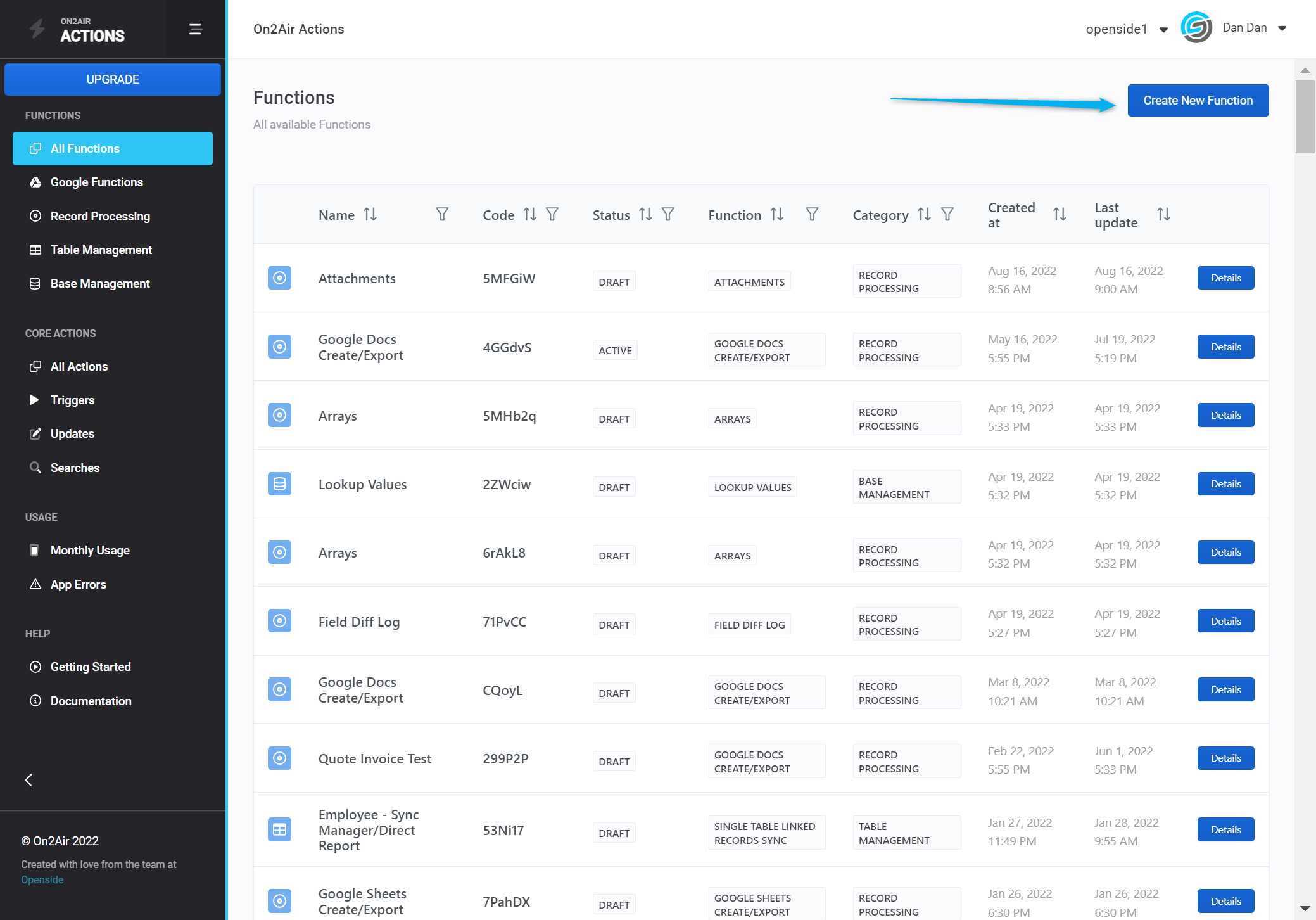Toggle sorting on the Created at column
This screenshot has height=920, width=1316.
coord(1061,214)
